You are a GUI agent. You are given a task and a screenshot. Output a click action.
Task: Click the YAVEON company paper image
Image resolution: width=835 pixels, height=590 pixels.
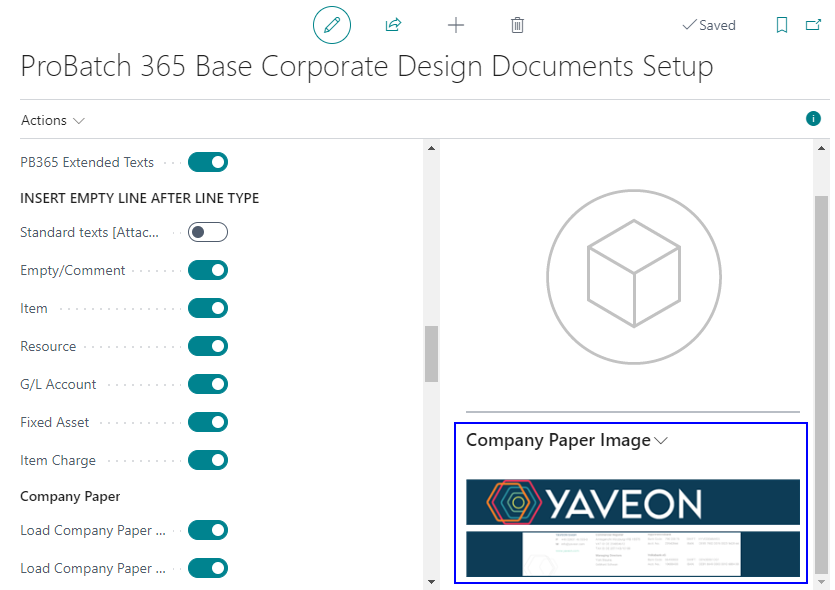[633, 528]
